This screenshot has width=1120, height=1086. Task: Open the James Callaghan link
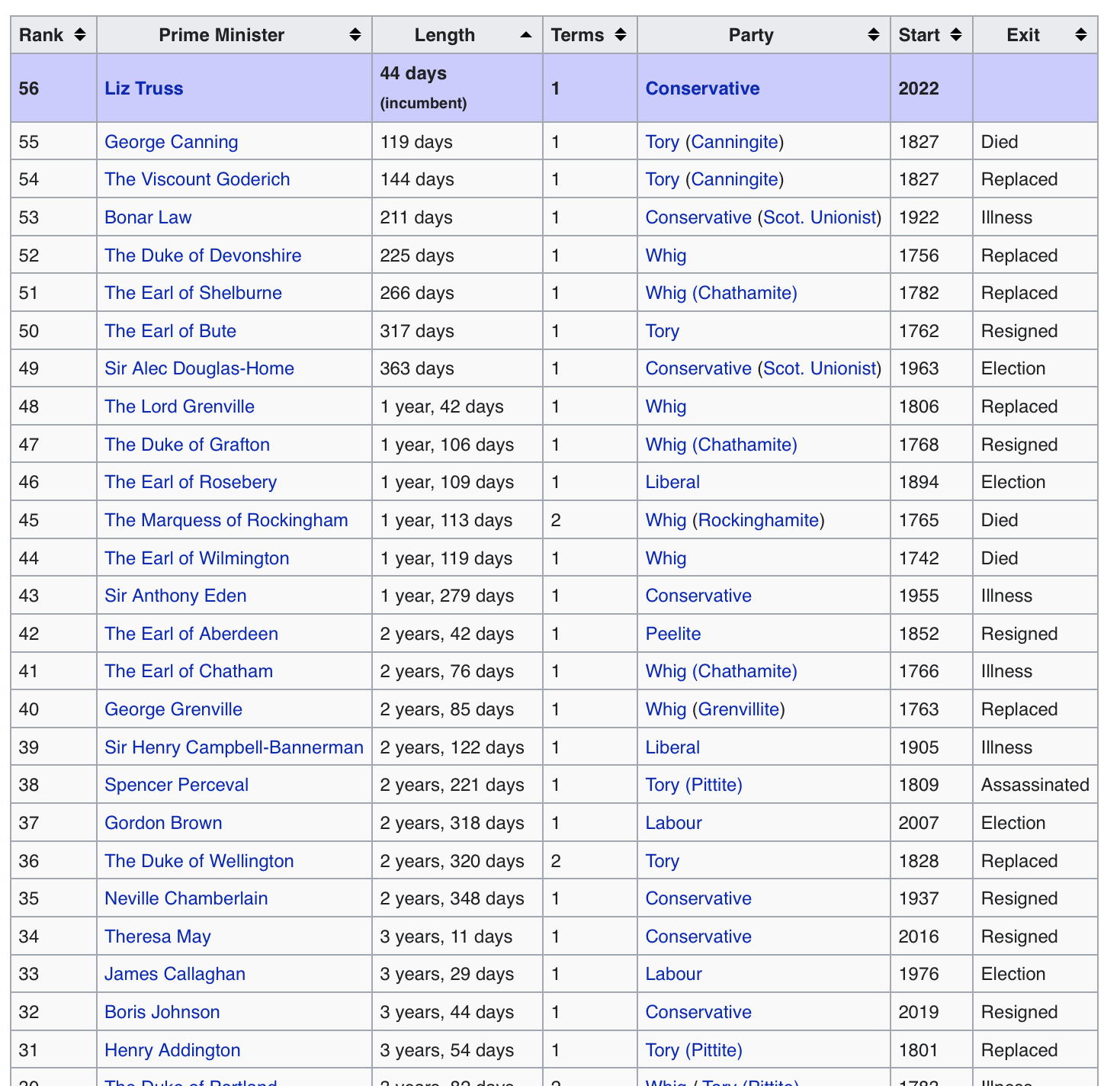coord(175,974)
